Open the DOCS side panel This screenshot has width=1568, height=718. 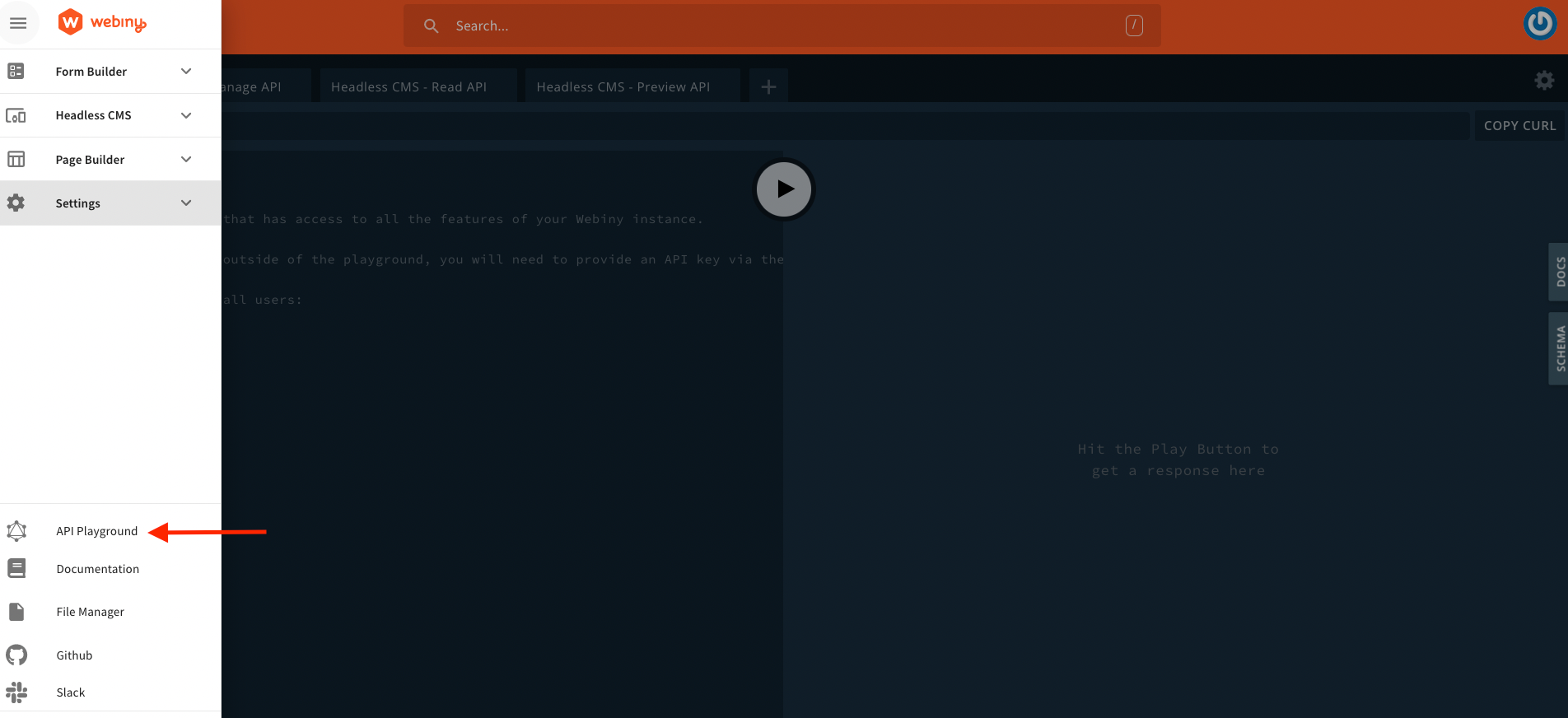pyautogui.click(x=1559, y=272)
